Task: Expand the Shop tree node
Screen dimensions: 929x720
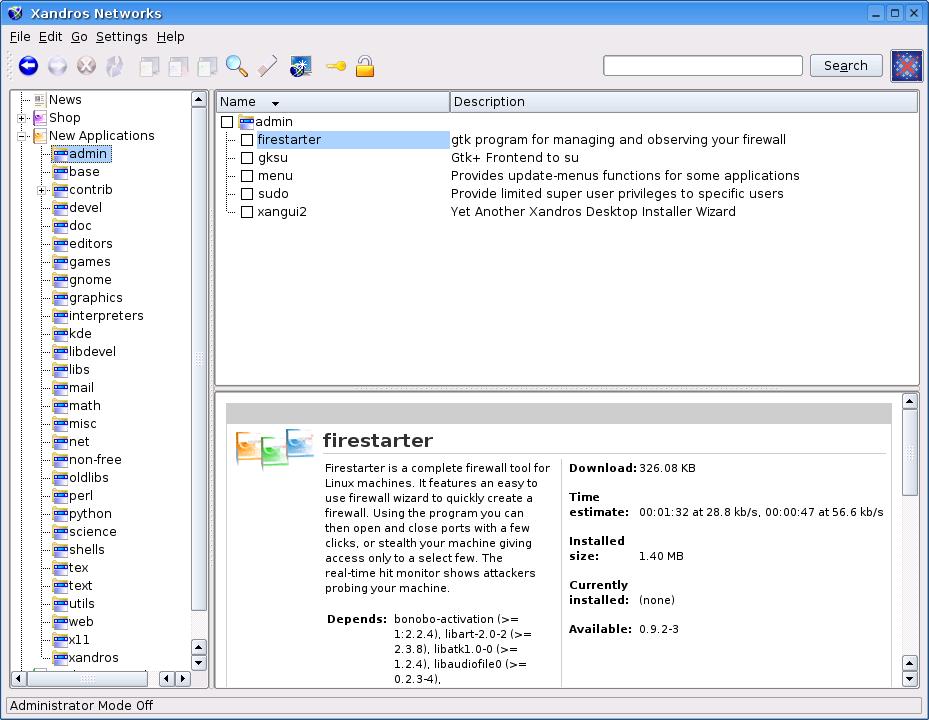Action: pyautogui.click(x=22, y=118)
